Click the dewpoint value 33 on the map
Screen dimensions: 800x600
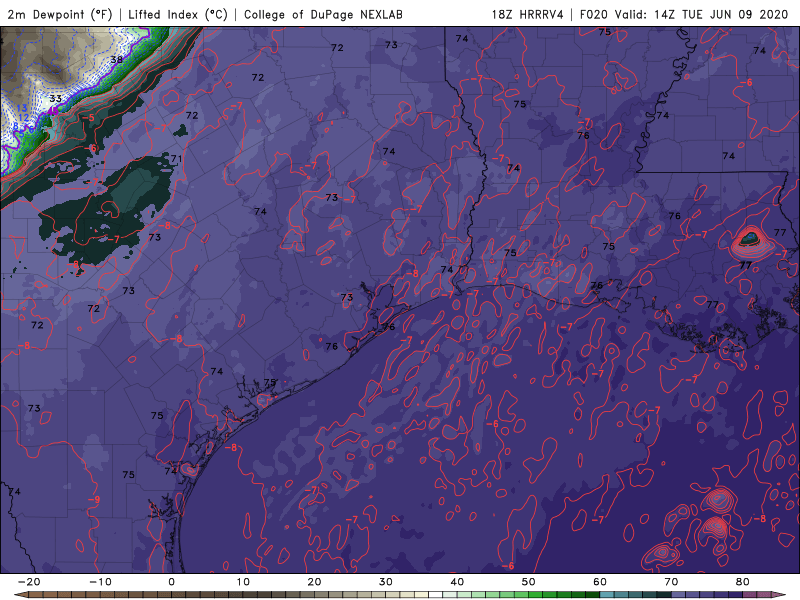point(56,98)
